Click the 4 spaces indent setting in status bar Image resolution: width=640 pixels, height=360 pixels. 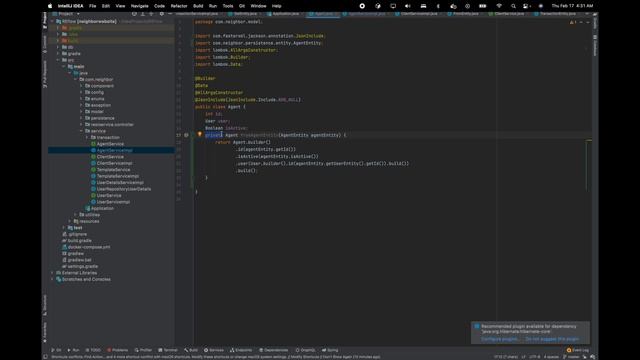coord(551,357)
